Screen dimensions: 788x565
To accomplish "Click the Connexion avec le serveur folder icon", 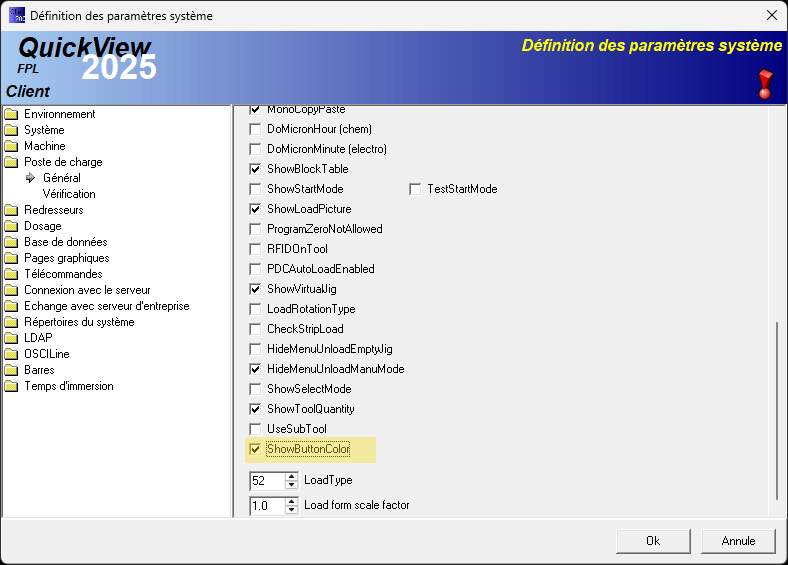I will click(11, 290).
